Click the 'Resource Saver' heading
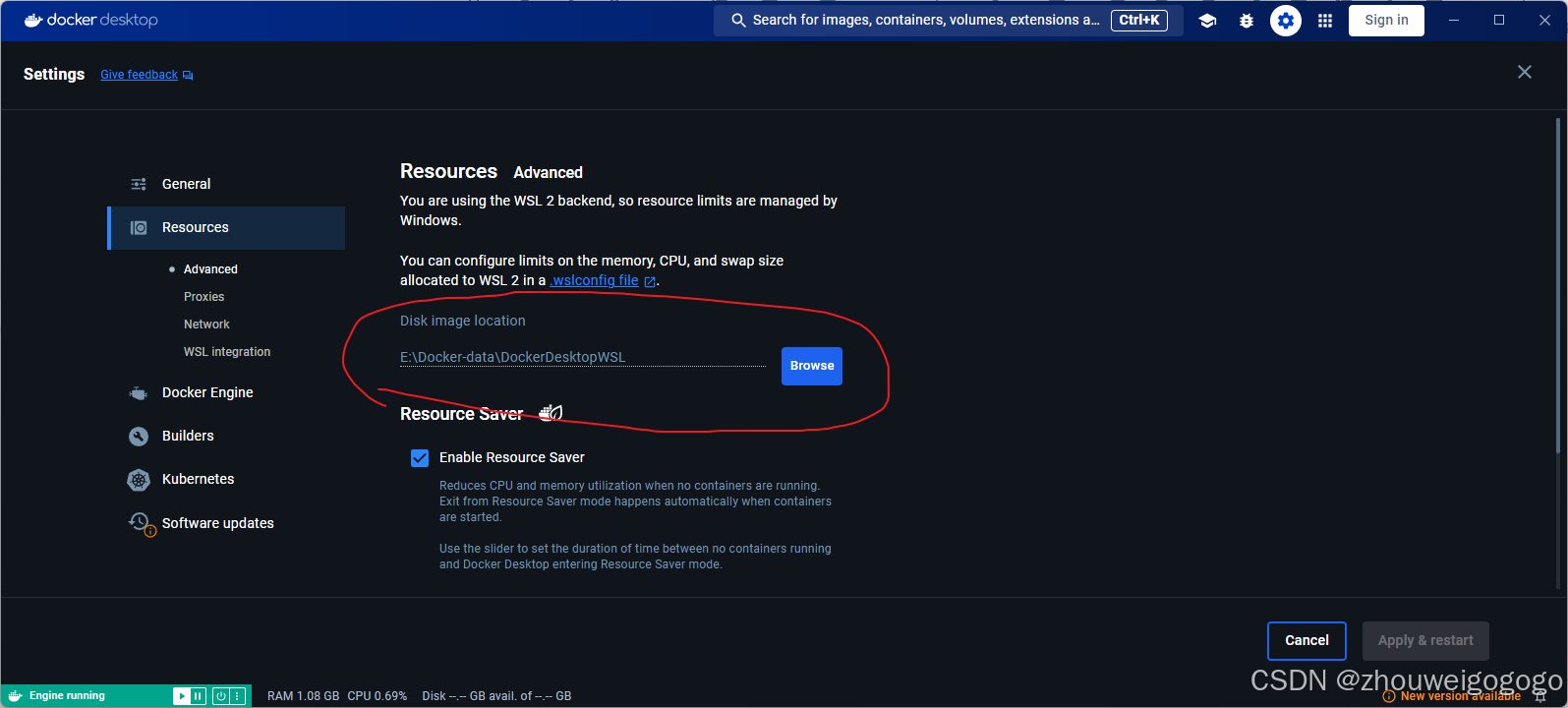This screenshot has height=708, width=1568. point(461,414)
